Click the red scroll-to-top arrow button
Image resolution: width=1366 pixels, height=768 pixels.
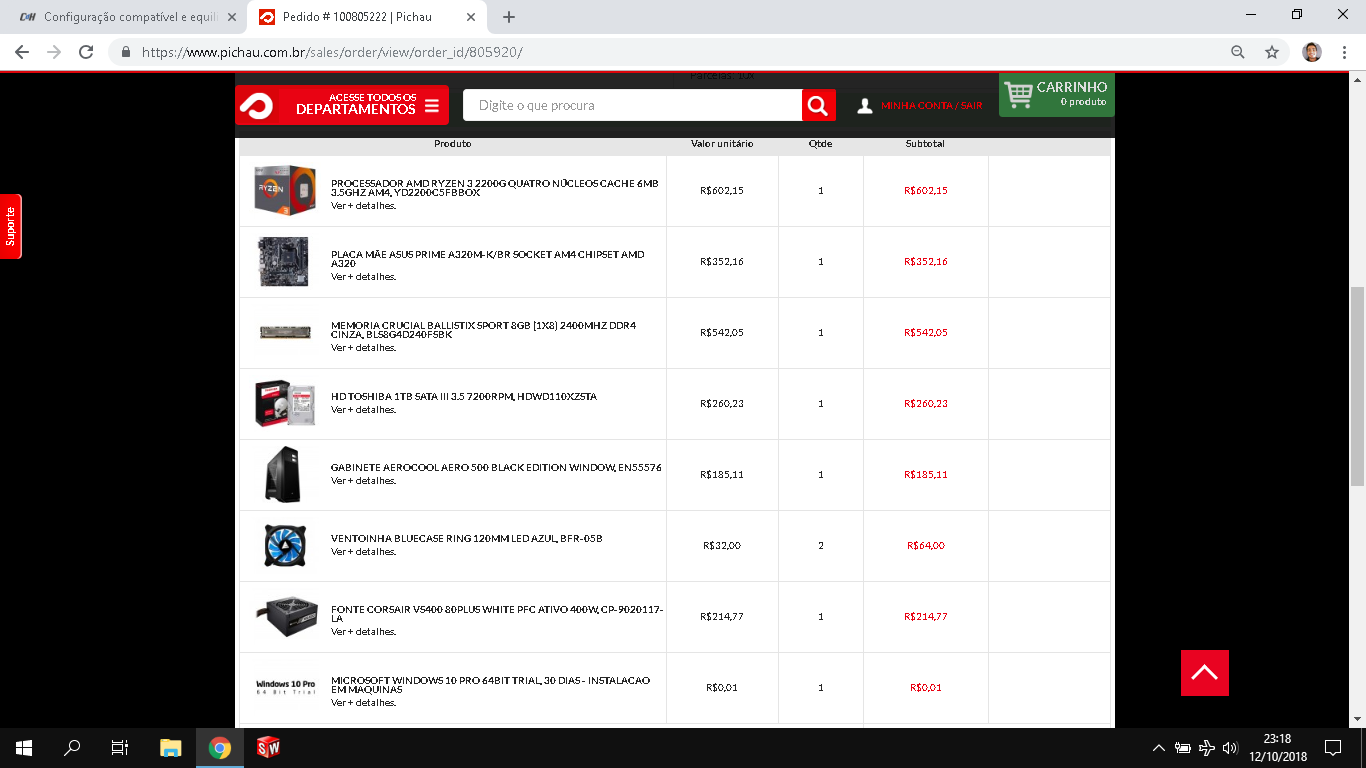point(1204,672)
